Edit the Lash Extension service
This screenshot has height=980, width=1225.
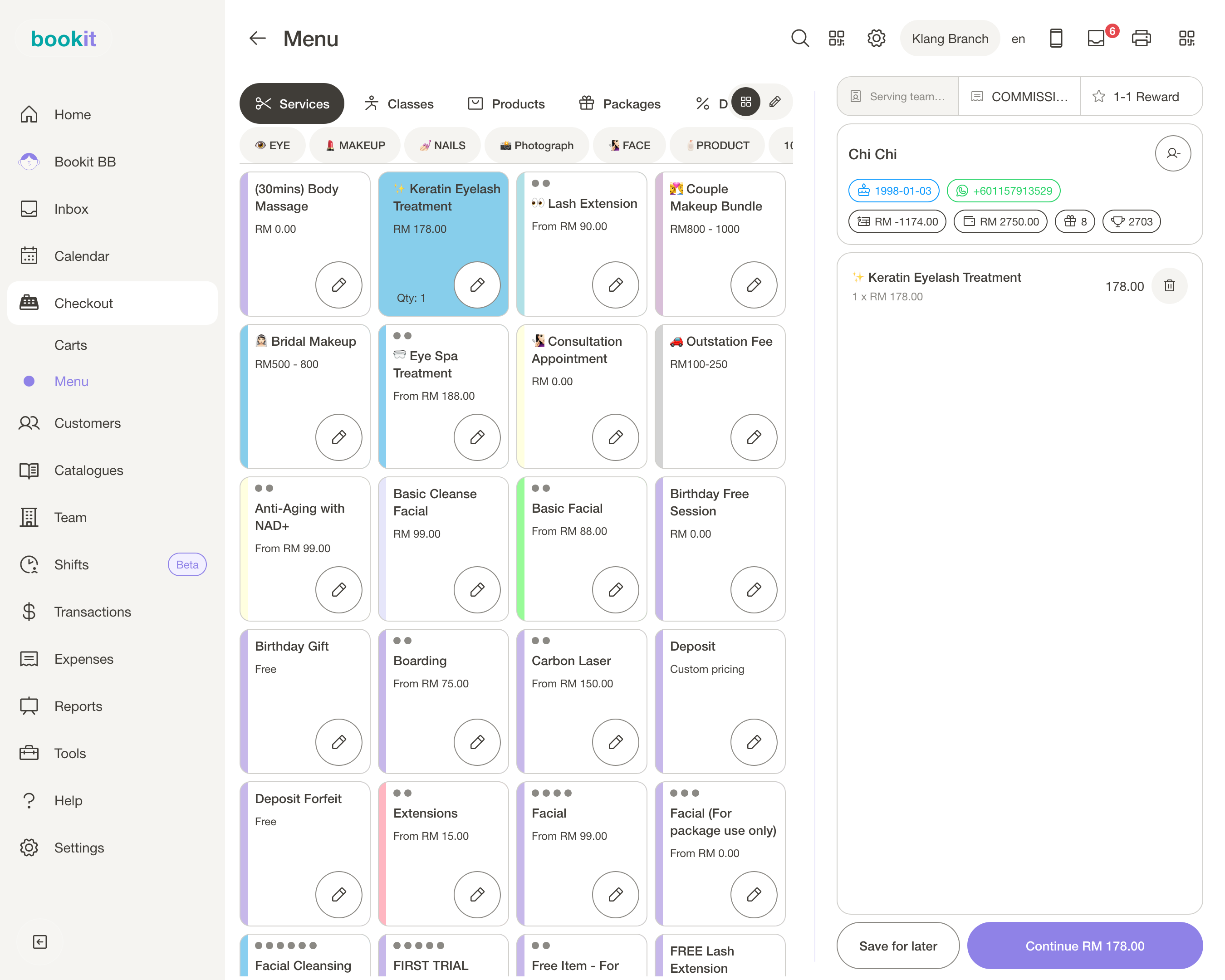tap(615, 284)
